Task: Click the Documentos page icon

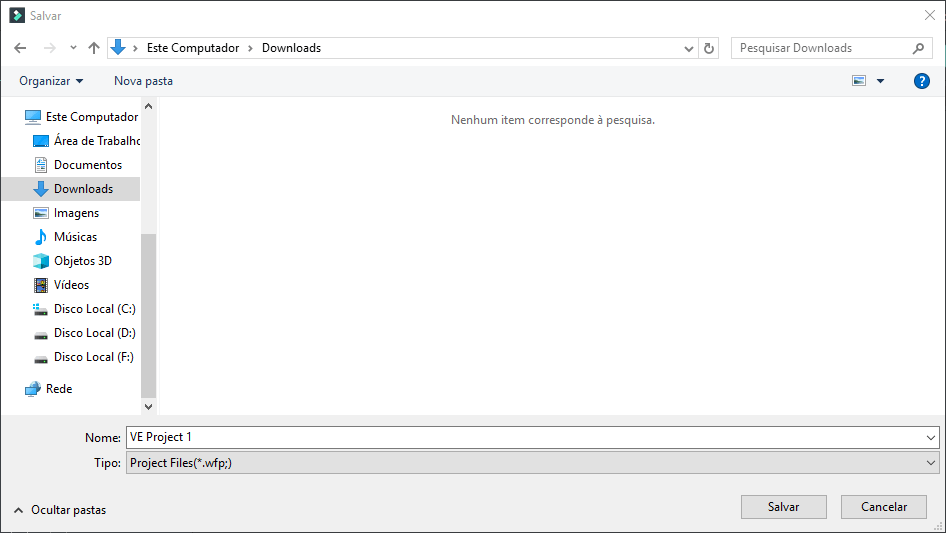Action: (x=40, y=165)
